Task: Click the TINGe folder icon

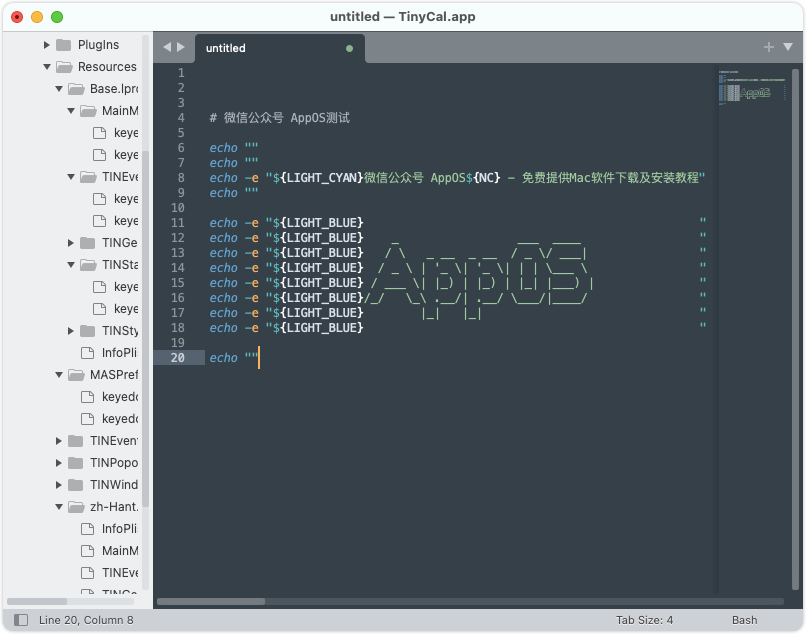Action: click(88, 243)
